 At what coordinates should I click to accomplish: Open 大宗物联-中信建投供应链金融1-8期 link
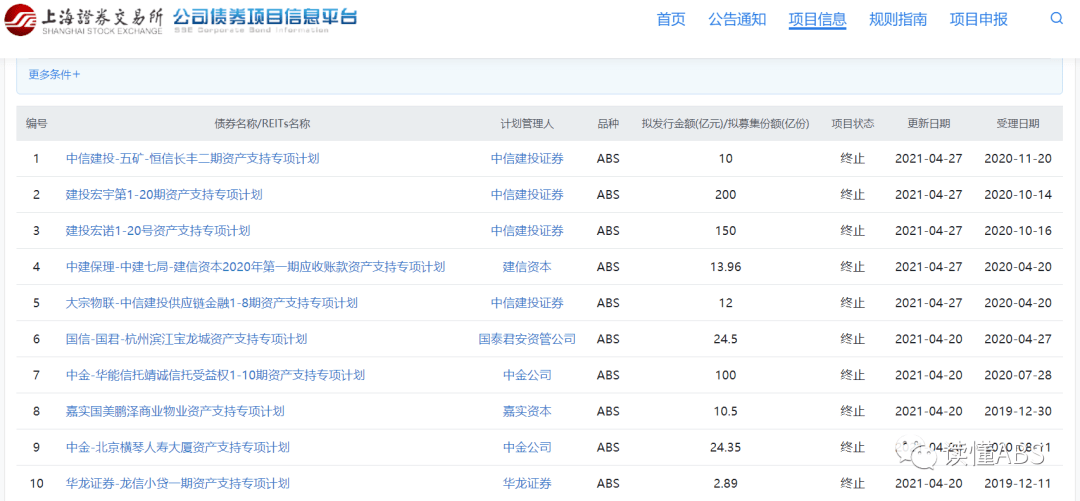tap(212, 303)
